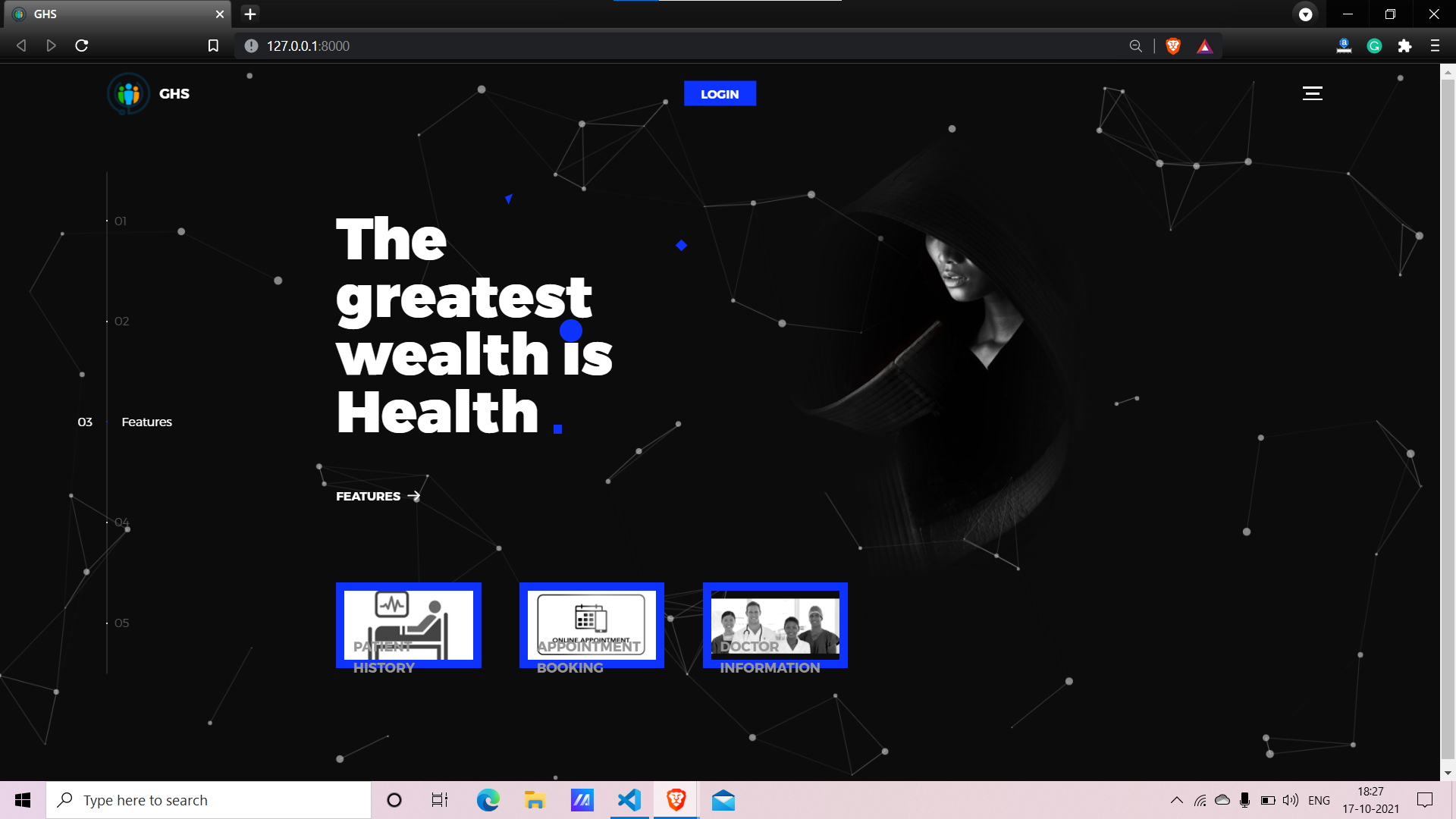1456x819 pixels.
Task: Click the Brave Rewards triangle icon
Action: (1204, 47)
